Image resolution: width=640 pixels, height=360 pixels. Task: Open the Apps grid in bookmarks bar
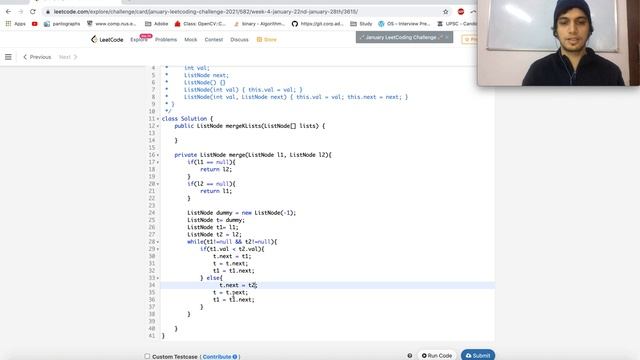[x=16, y=24]
